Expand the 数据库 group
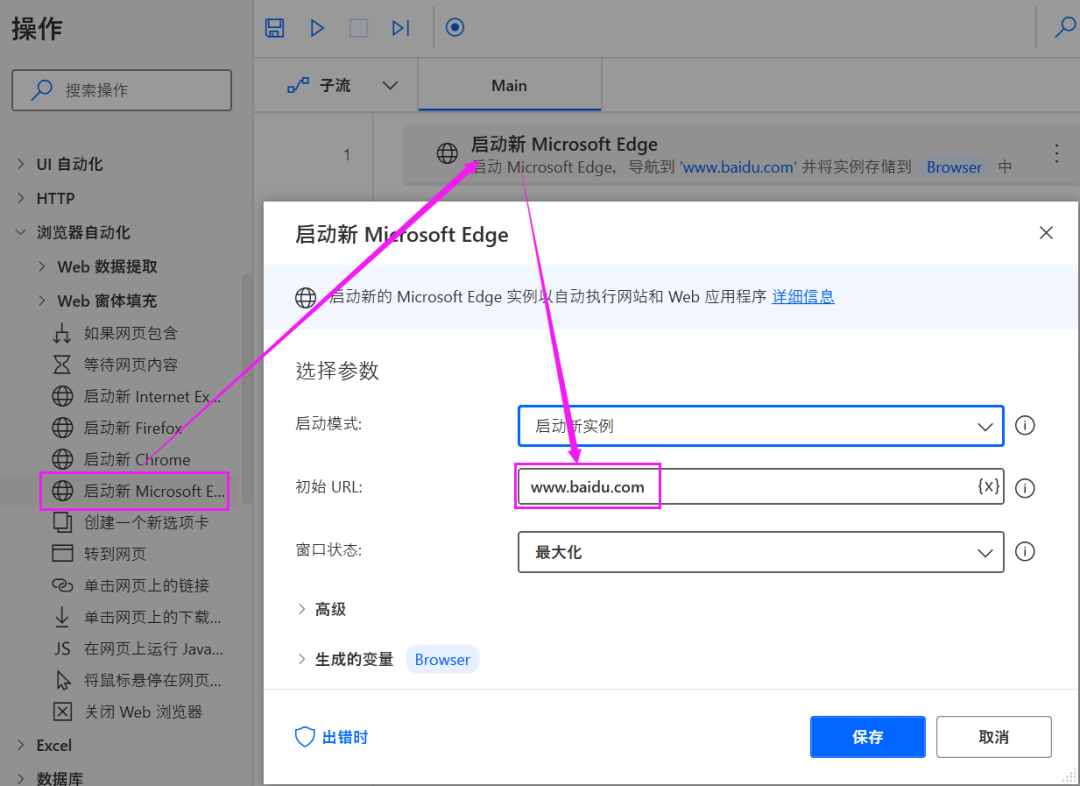 coord(21,778)
